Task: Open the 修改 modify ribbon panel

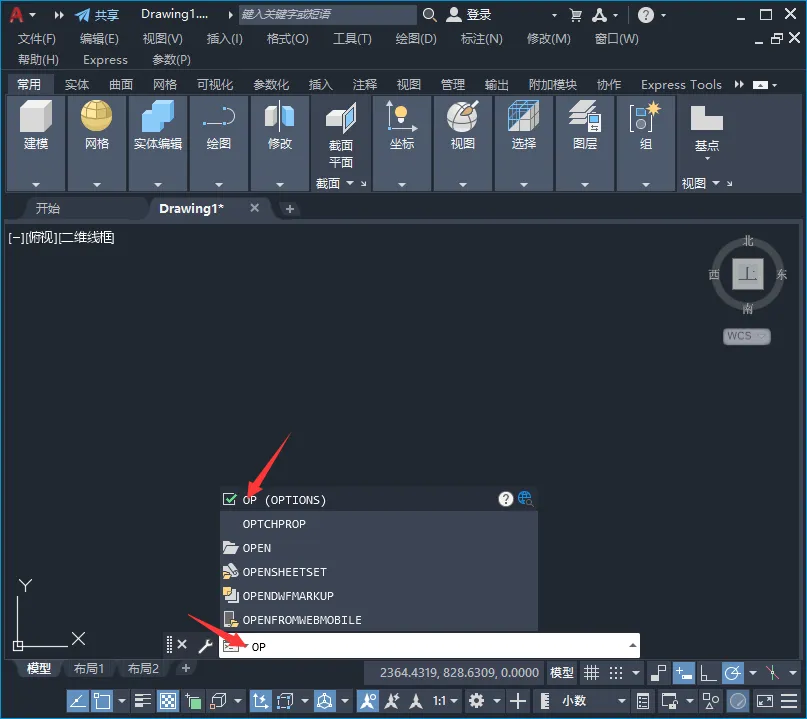Action: tap(279, 143)
